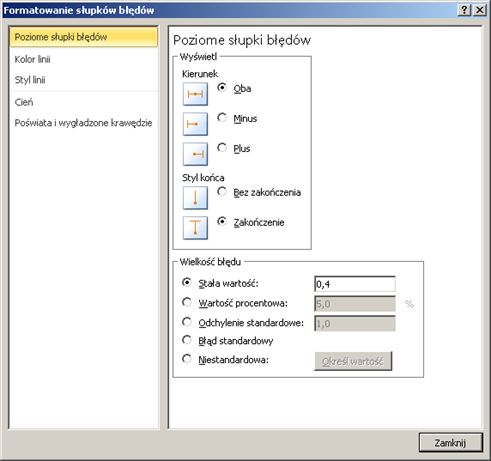The image size is (491, 461).
Task: Click the Określ wartość button
Action: [x=353, y=361]
